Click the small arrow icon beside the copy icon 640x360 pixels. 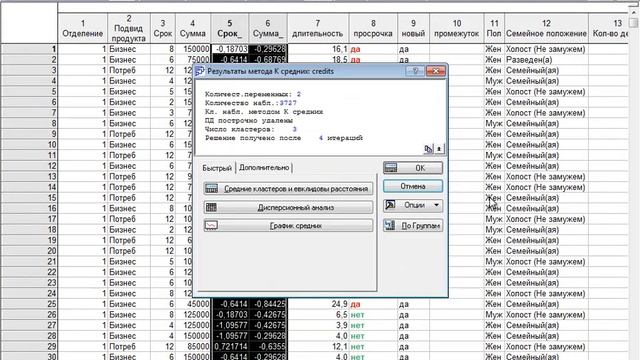pos(439,149)
